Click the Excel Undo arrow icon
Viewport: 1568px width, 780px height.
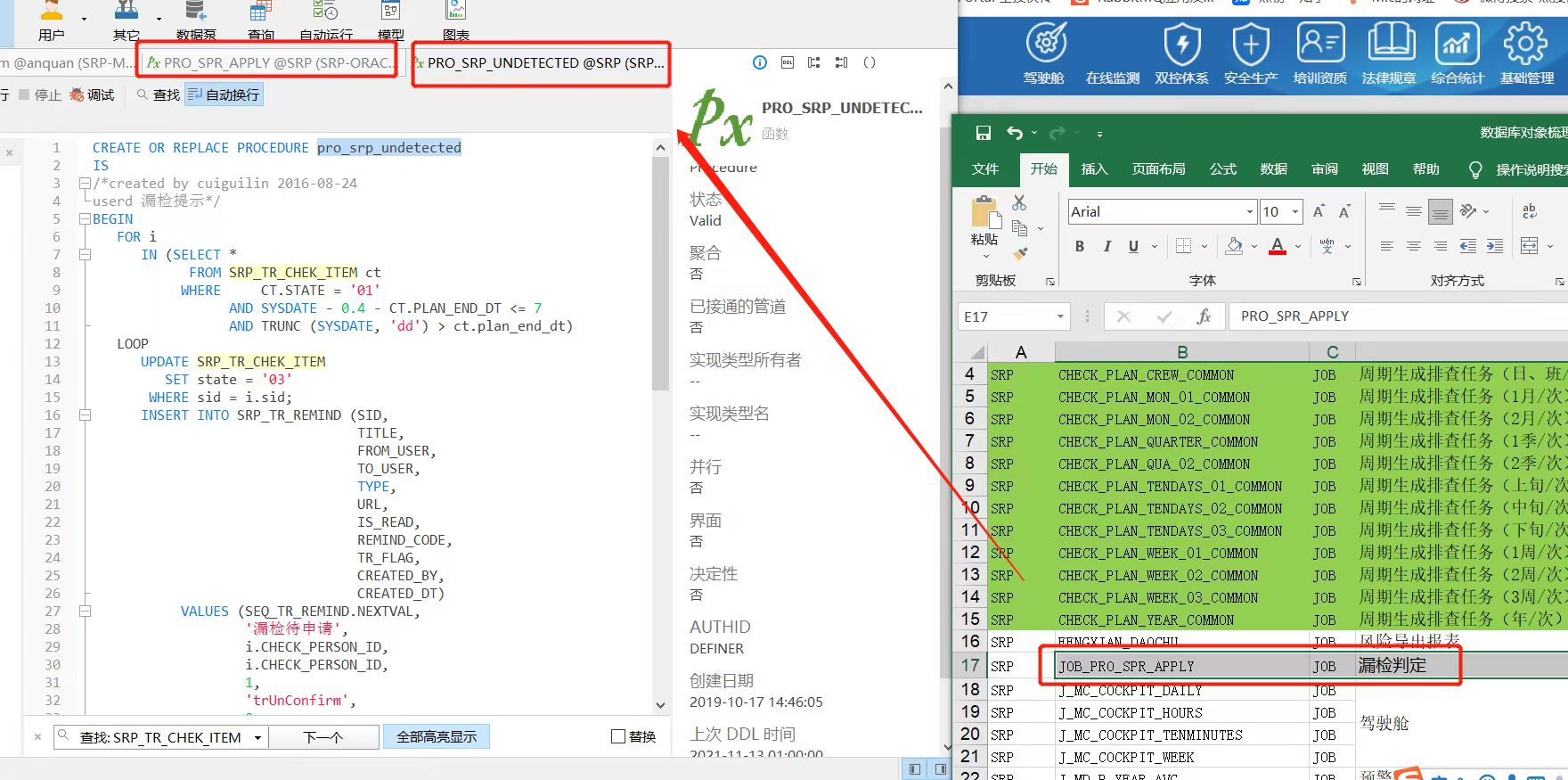click(1015, 133)
